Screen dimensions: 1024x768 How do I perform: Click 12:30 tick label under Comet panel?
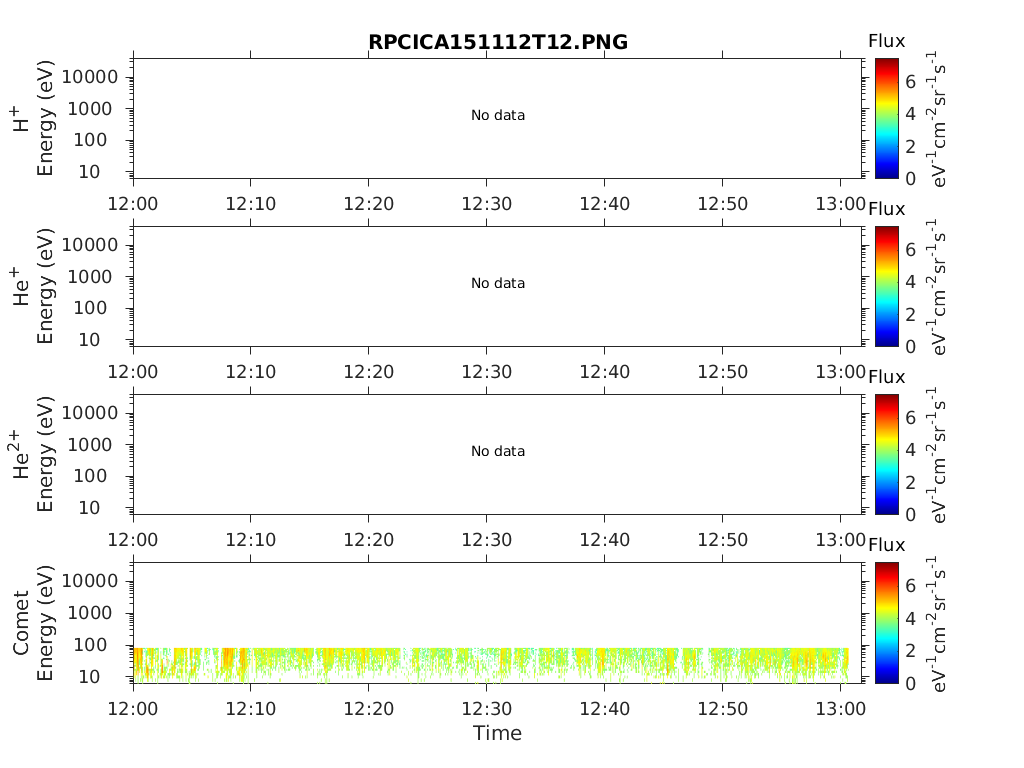coord(487,709)
